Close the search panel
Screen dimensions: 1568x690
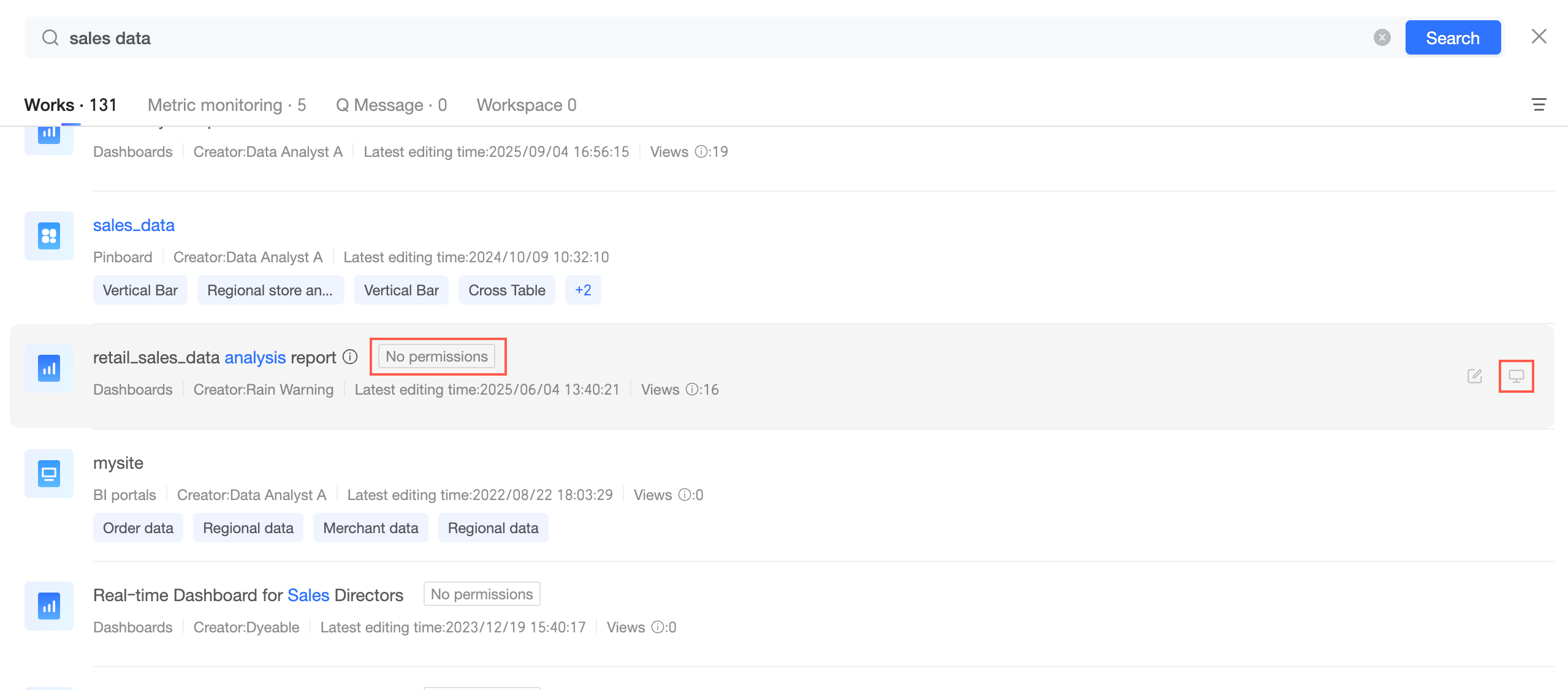coord(1539,37)
